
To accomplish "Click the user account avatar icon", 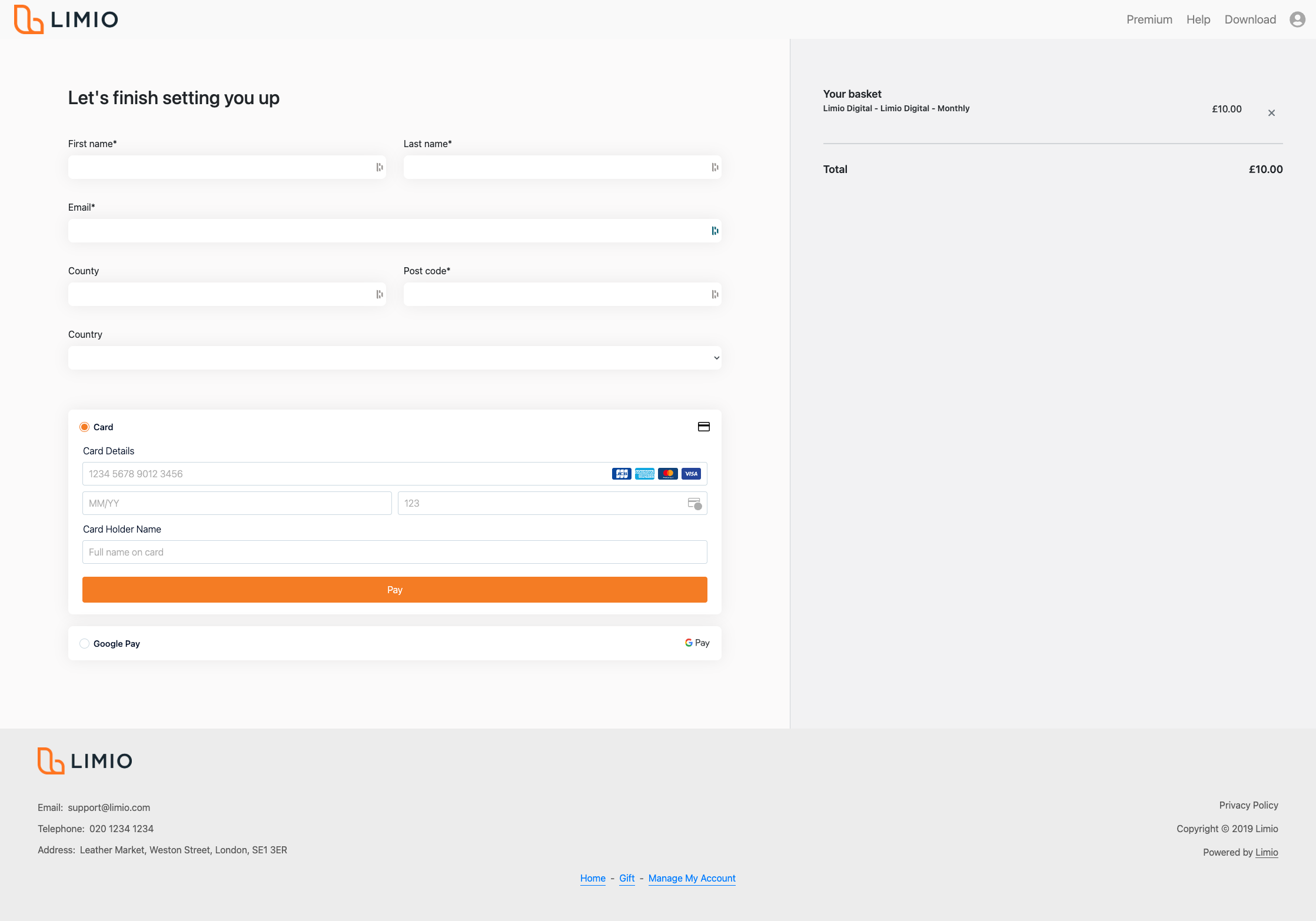I will coord(1297,19).
